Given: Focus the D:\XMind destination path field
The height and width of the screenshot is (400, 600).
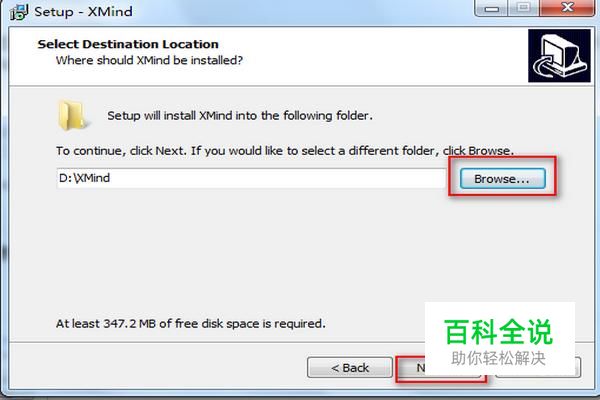Looking at the screenshot, I should (251, 178).
